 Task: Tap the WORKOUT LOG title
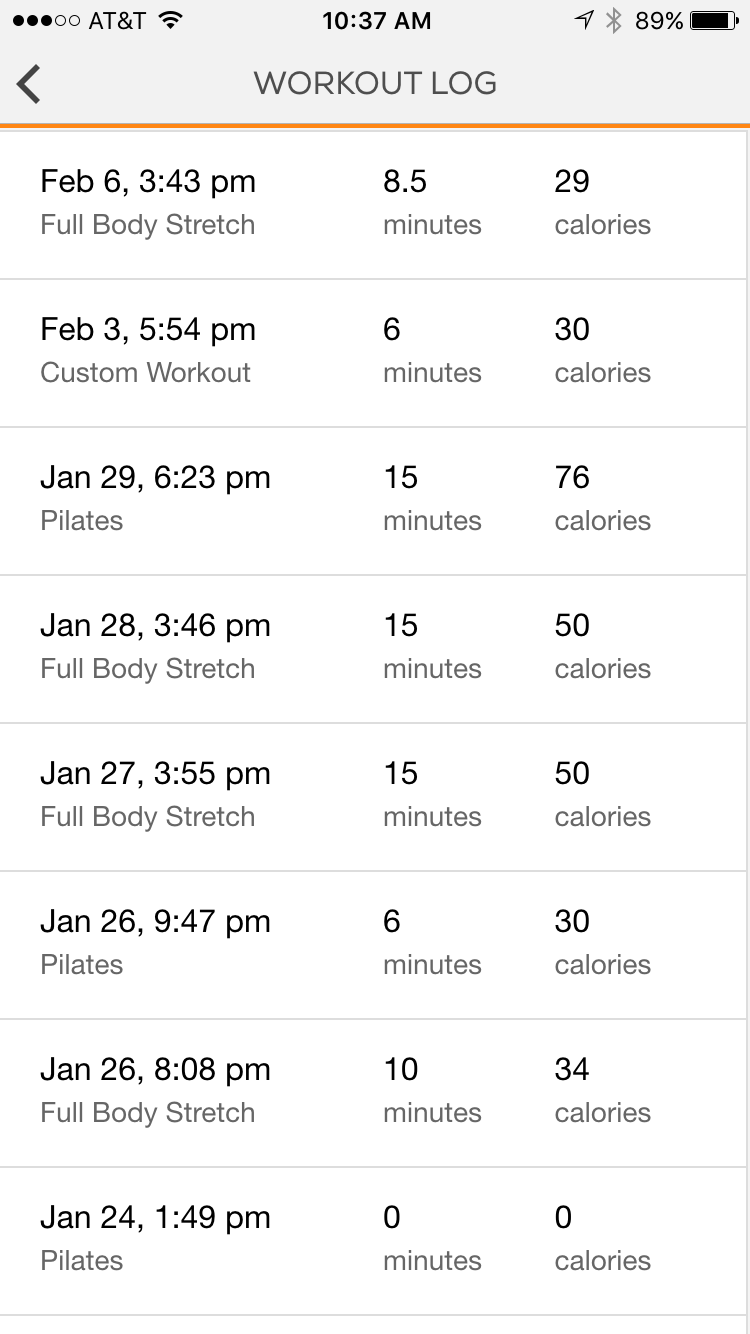point(375,83)
